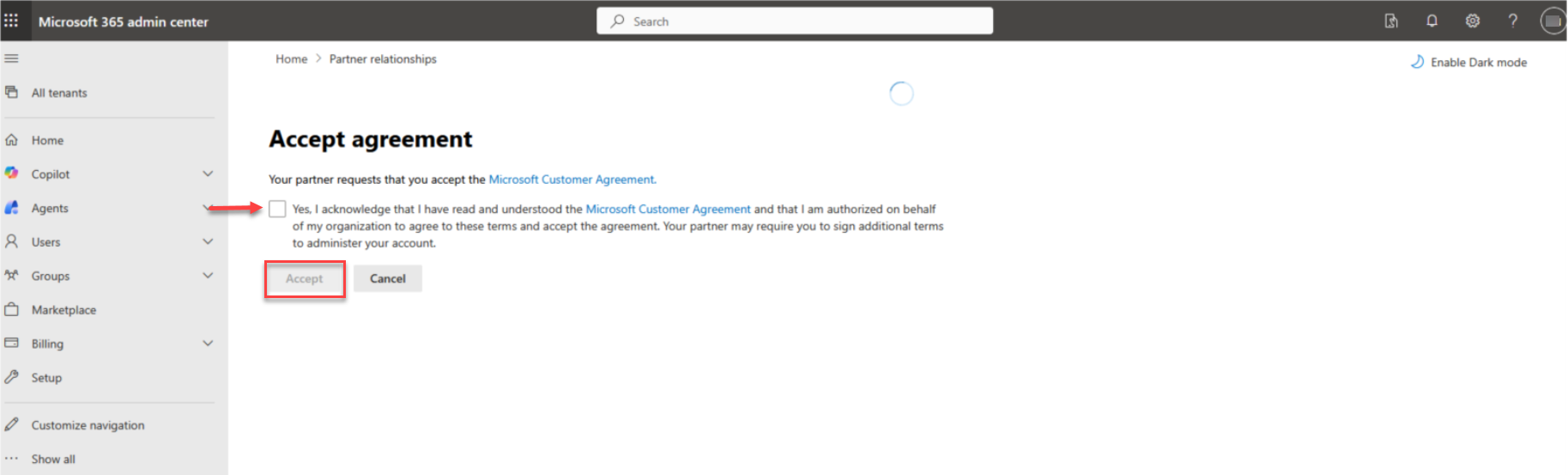The width and height of the screenshot is (1568, 475).
Task: Select Copilot in navigation
Action: pyautogui.click(x=51, y=174)
